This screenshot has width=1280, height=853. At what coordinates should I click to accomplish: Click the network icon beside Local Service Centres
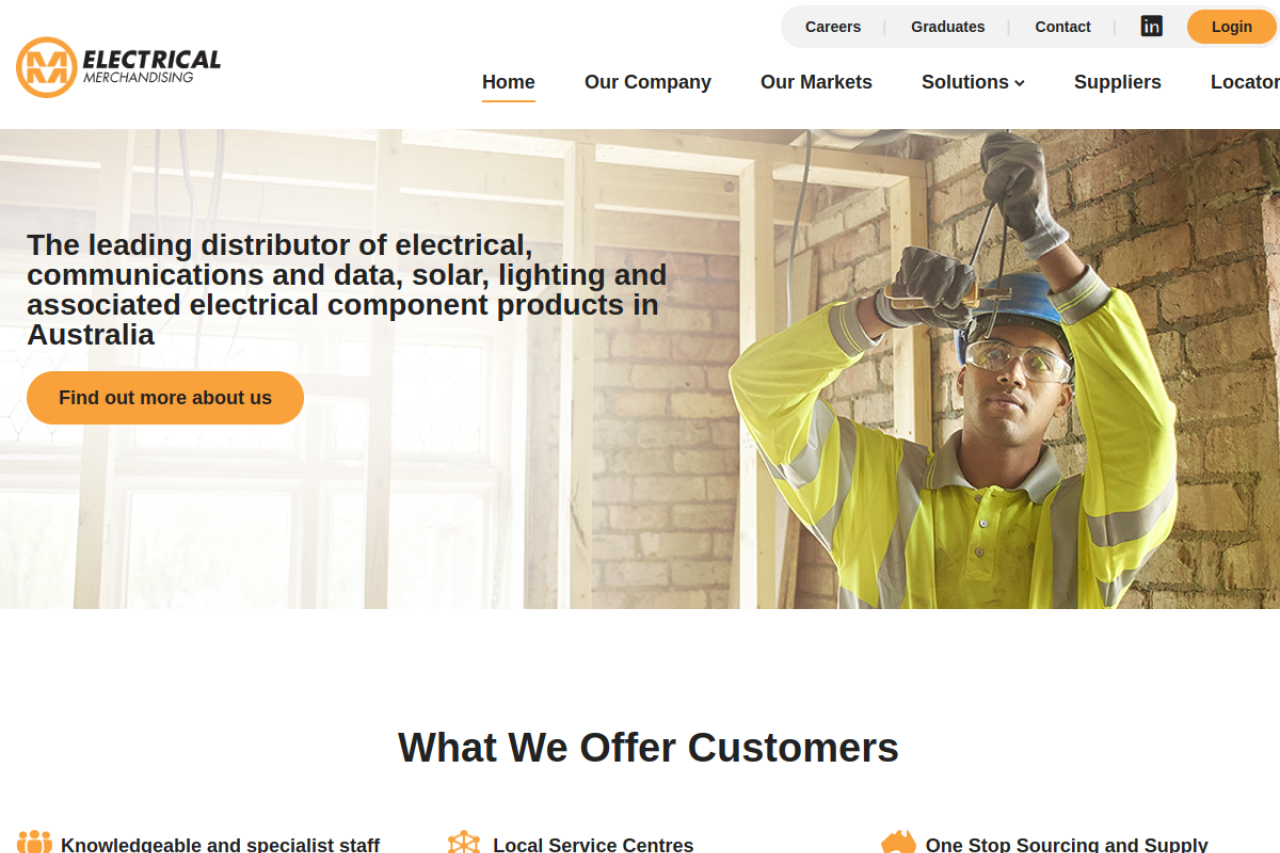[x=464, y=842]
